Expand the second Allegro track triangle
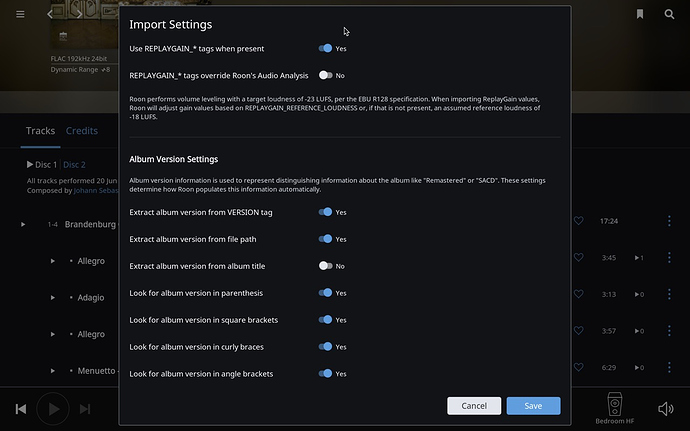690x431 pixels. coord(52,334)
